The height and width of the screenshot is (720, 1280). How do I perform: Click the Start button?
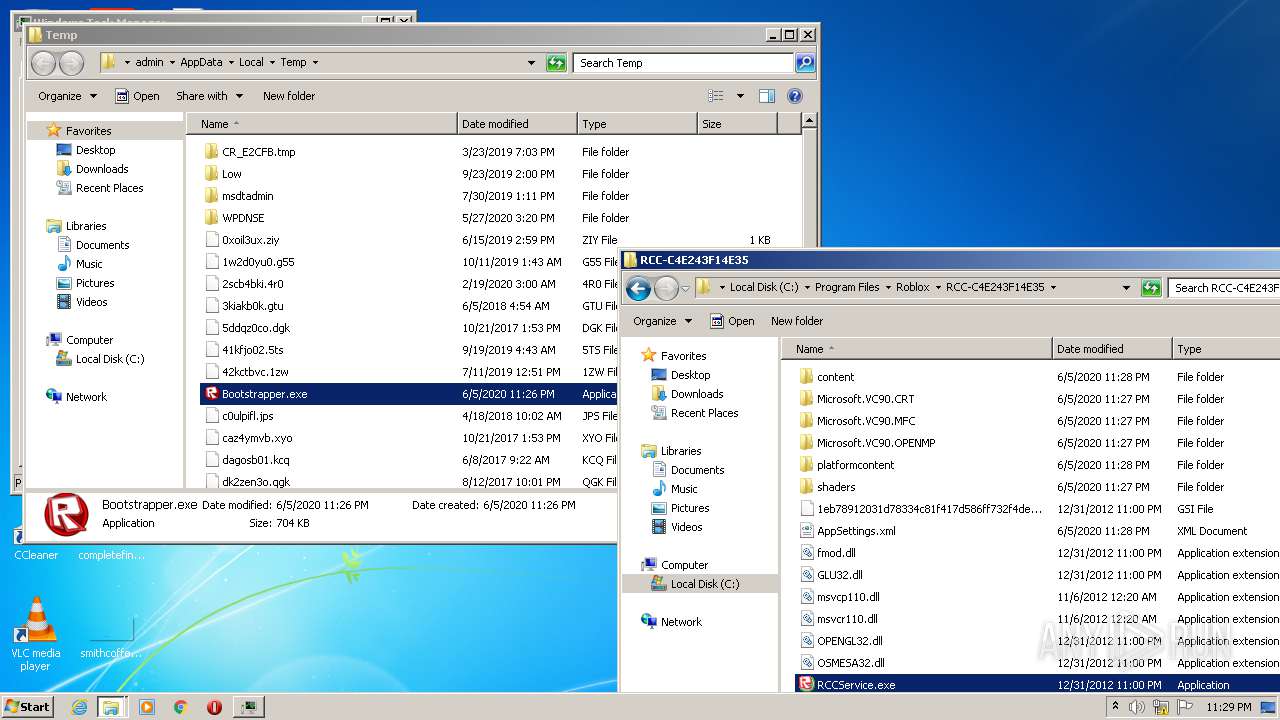(x=27, y=707)
